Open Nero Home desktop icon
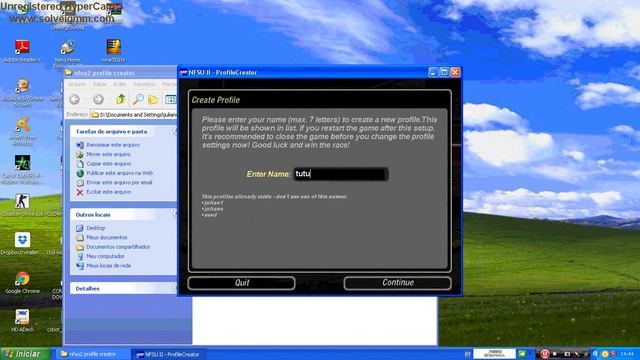This screenshot has width=640, height=360. [x=67, y=53]
